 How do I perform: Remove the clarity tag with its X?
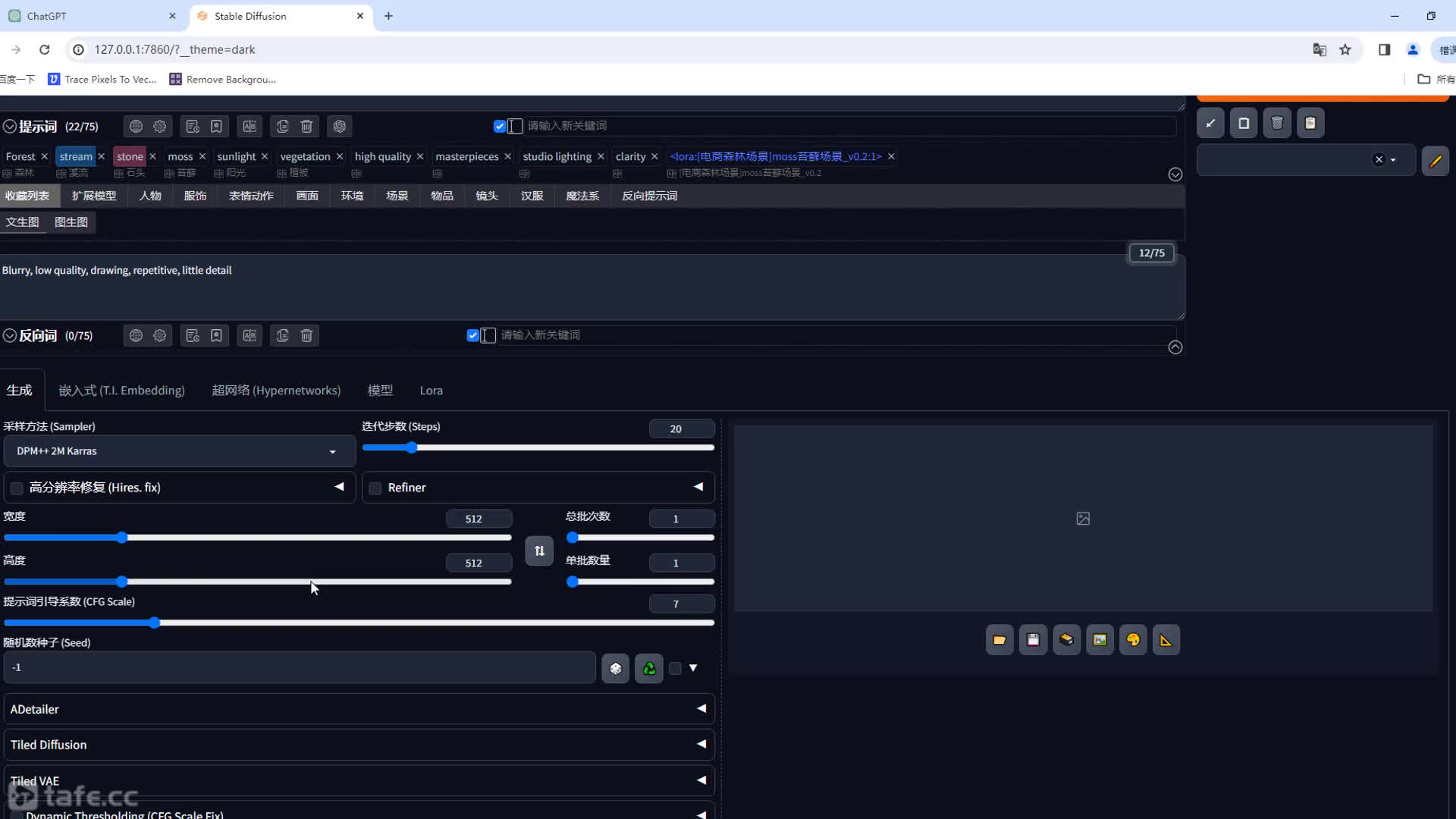[654, 156]
